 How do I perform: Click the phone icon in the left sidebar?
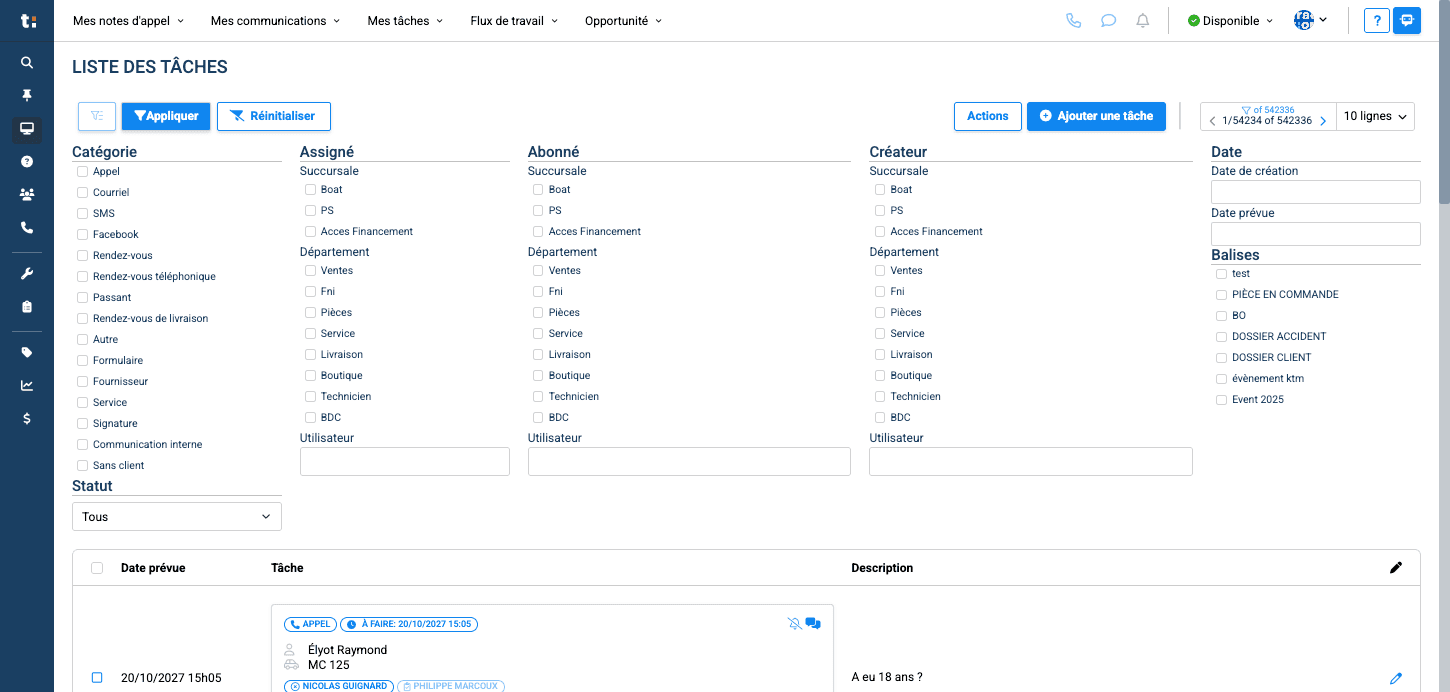click(x=27, y=227)
